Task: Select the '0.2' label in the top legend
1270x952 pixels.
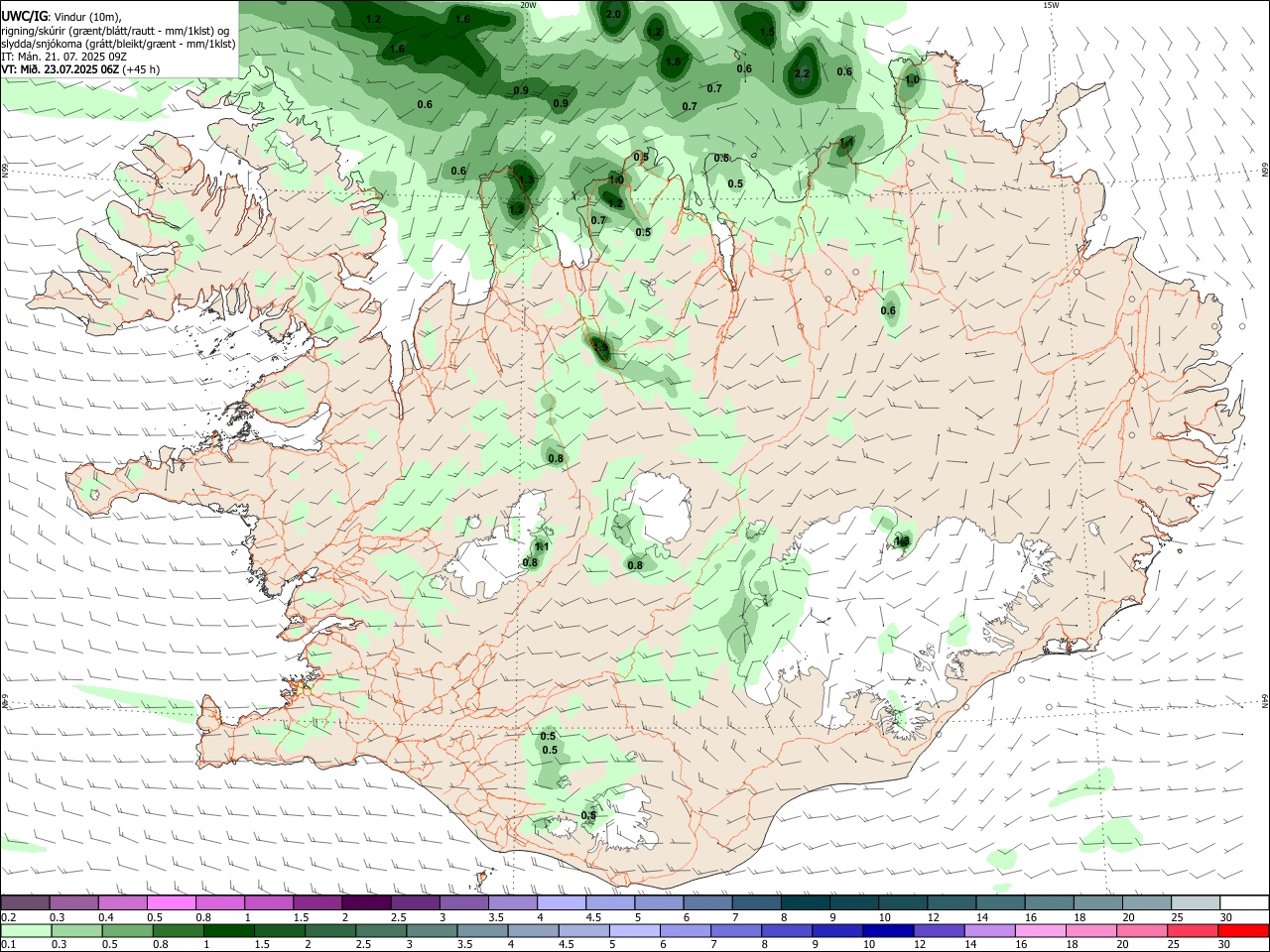Action: 9,917
